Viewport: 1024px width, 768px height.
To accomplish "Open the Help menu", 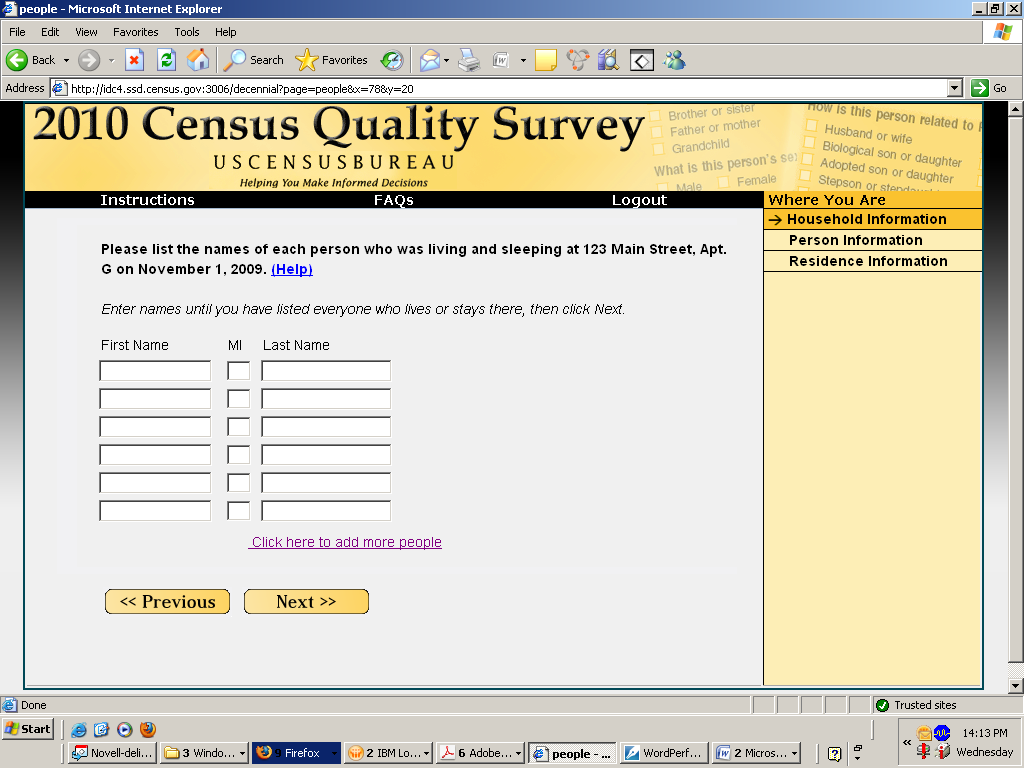I will point(225,32).
